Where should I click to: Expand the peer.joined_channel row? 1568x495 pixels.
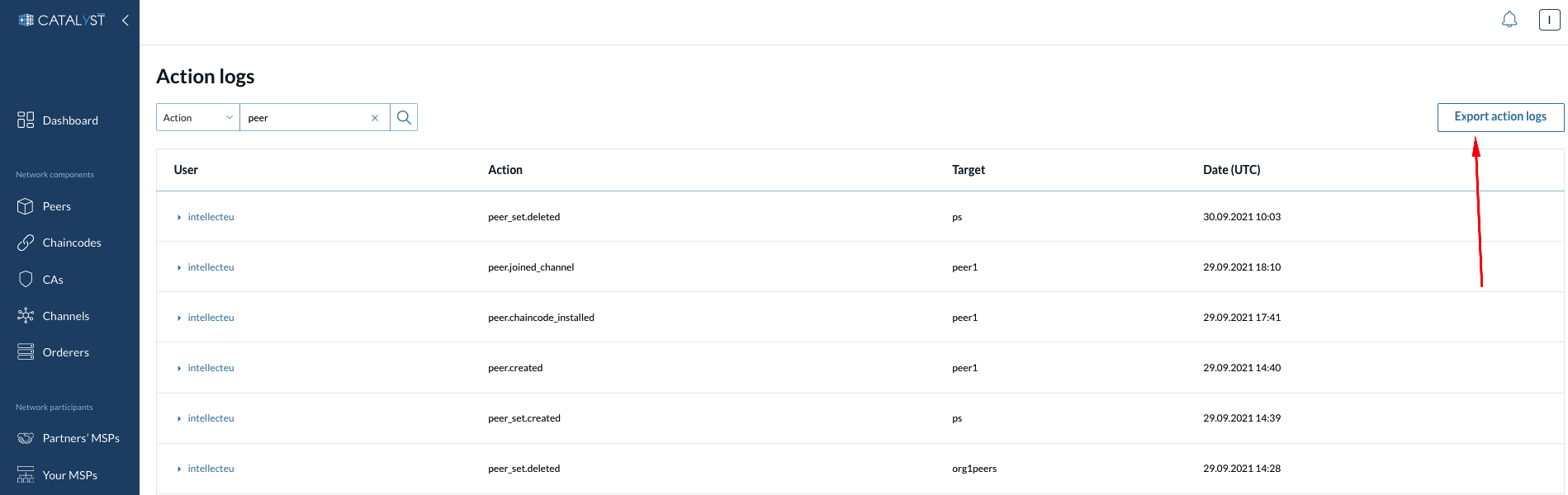tap(179, 267)
